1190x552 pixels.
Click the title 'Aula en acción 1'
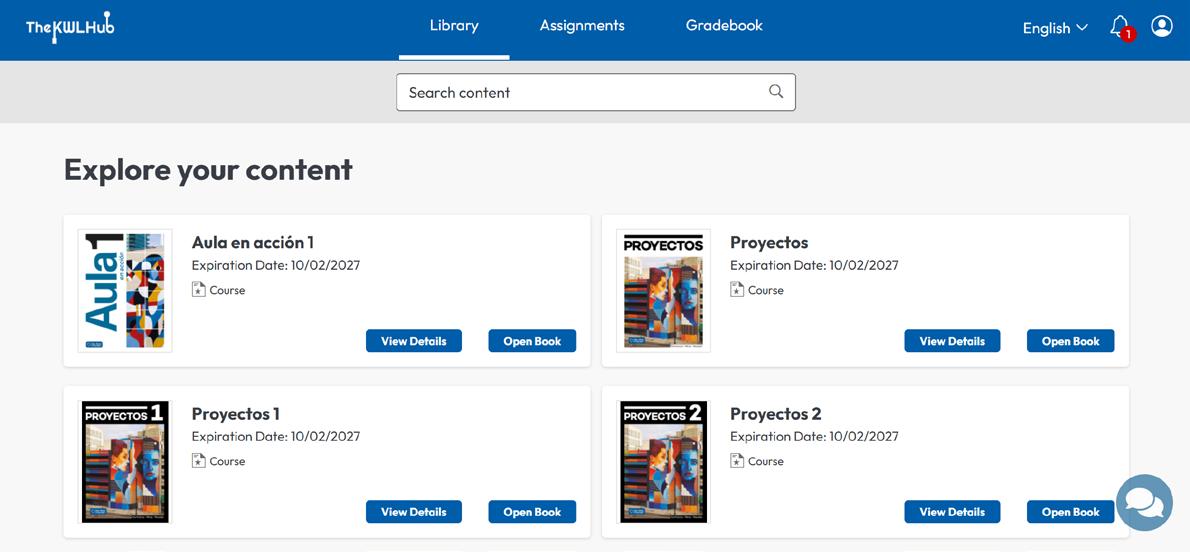(253, 242)
